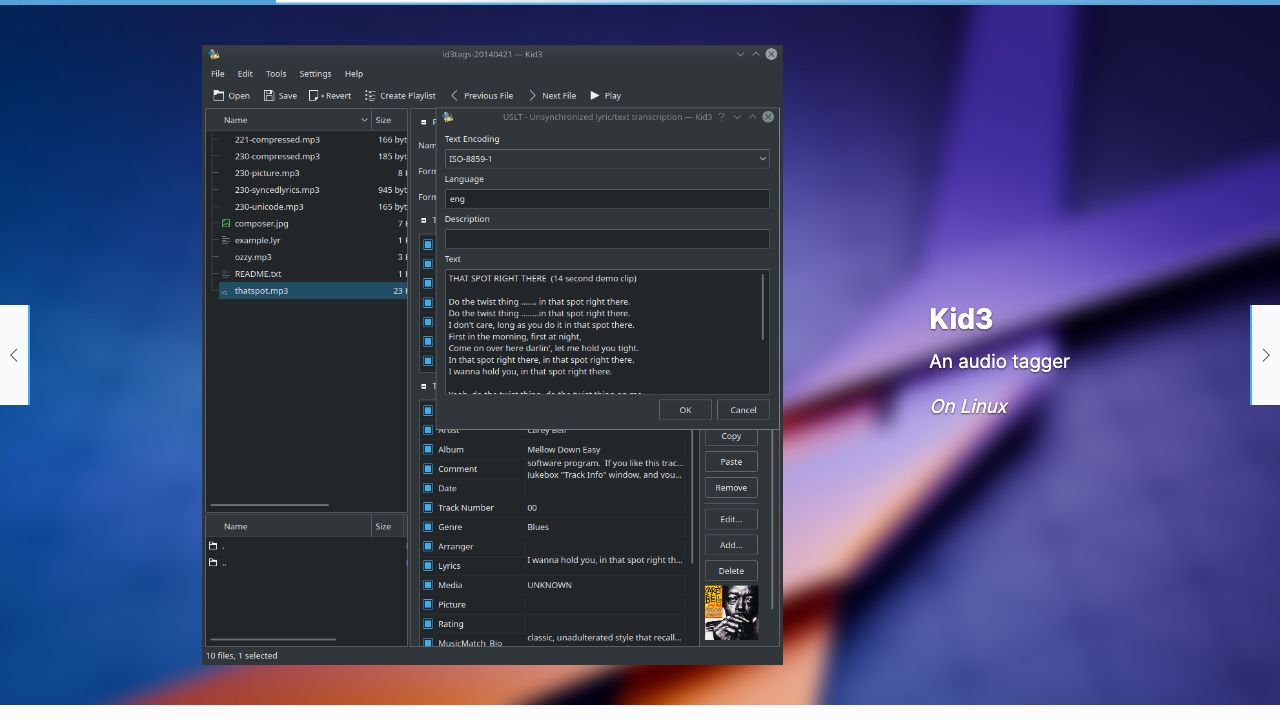The width and height of the screenshot is (1280, 720).
Task: Show the previous slide with left arrow
Action: (x=14, y=355)
